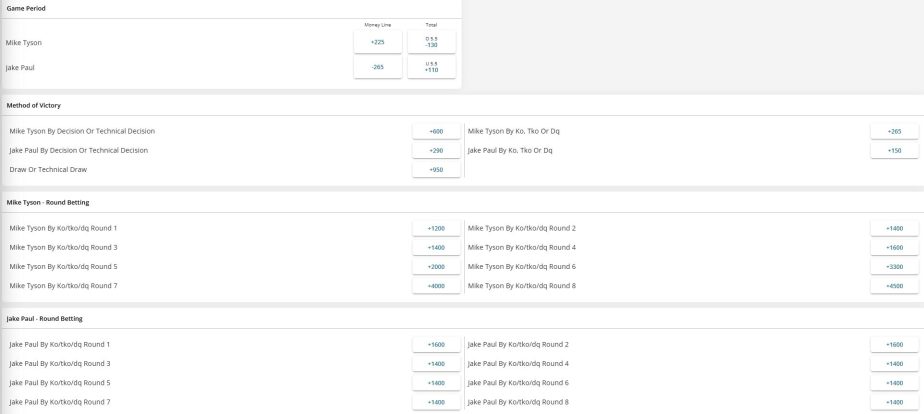
Task: Select Tyson KO Round 6 odds +3300
Action: coord(894,267)
